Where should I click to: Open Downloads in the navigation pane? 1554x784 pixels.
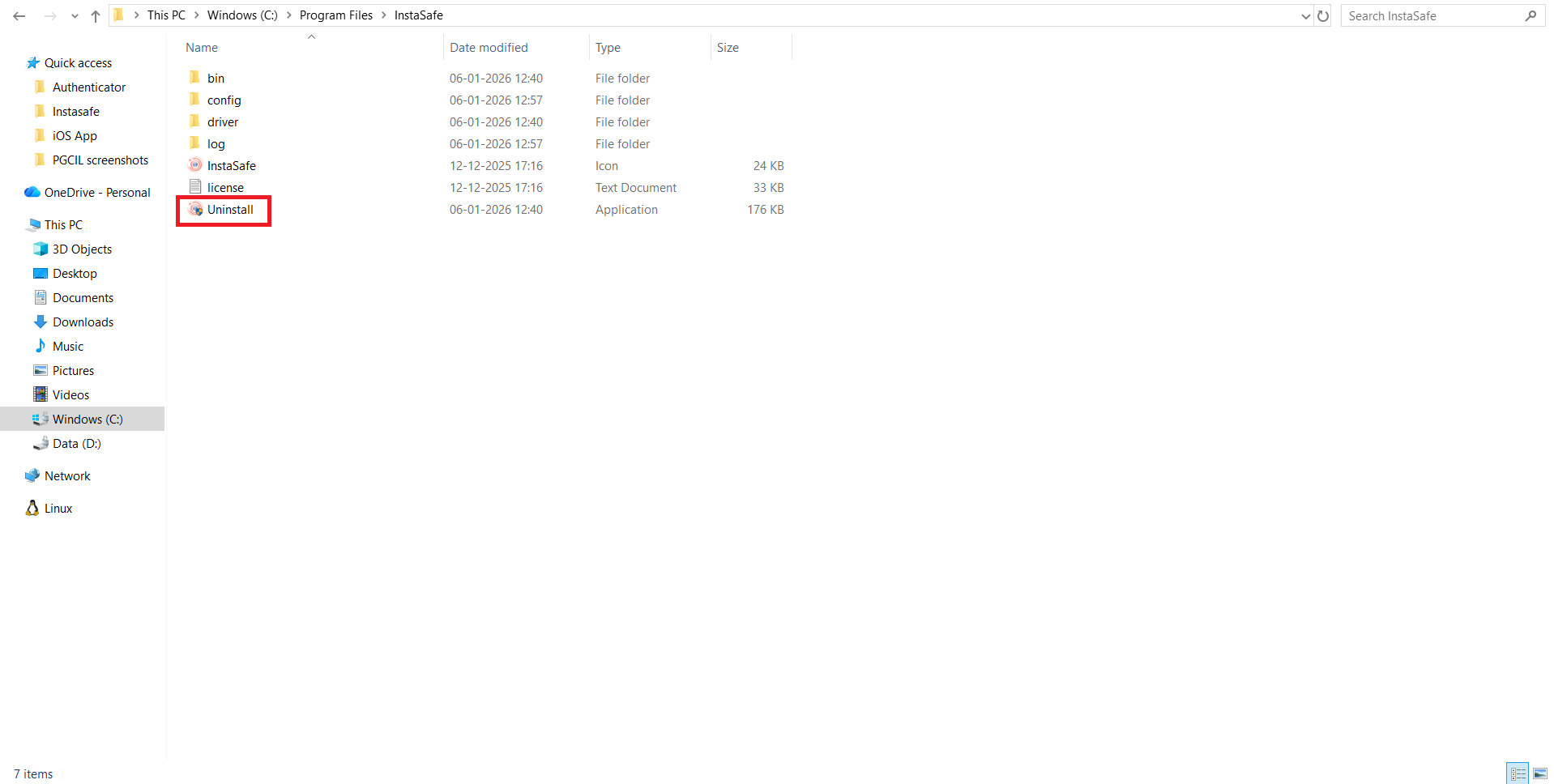83,322
